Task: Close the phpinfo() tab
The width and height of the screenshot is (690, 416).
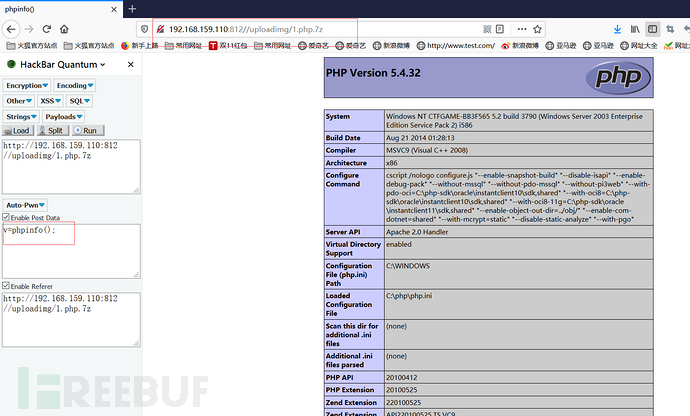Action: [114, 9]
